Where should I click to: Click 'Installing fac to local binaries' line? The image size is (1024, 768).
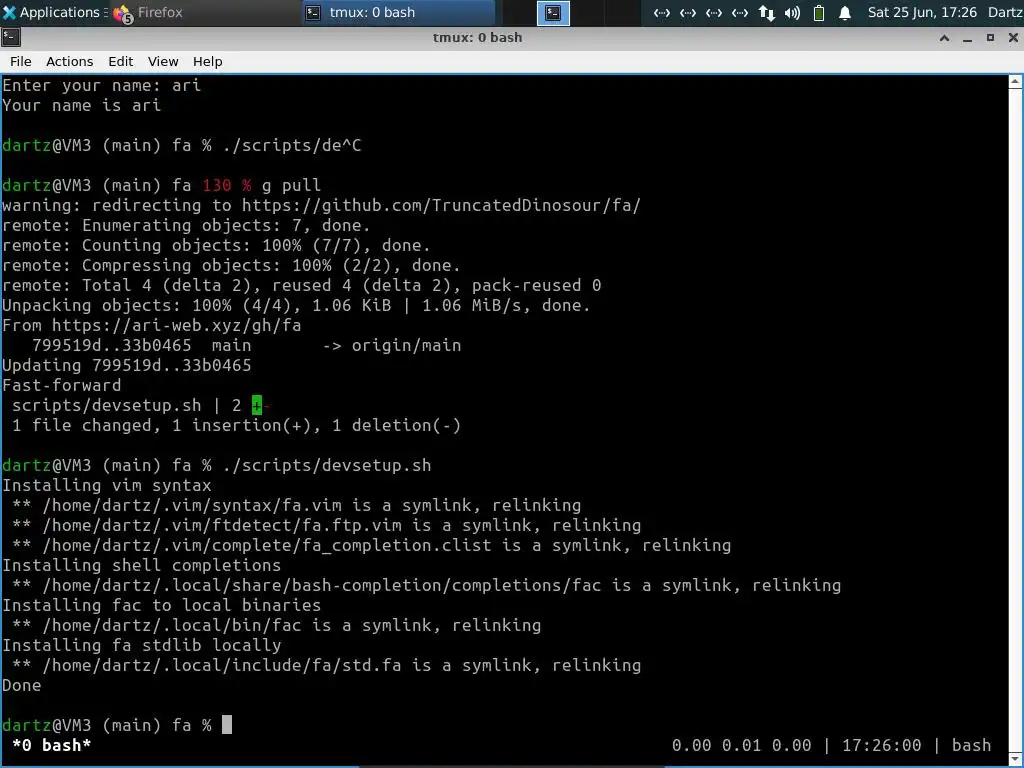pyautogui.click(x=161, y=605)
